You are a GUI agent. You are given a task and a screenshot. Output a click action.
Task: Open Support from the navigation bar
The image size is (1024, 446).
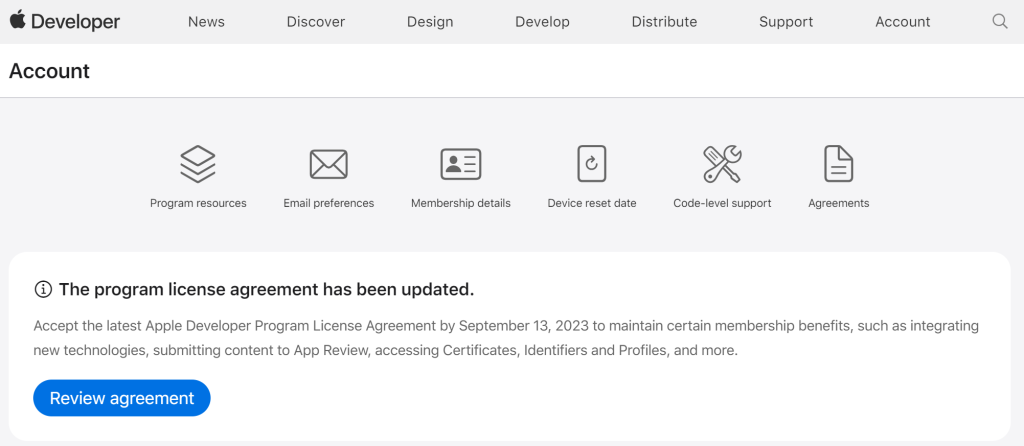[x=786, y=22]
